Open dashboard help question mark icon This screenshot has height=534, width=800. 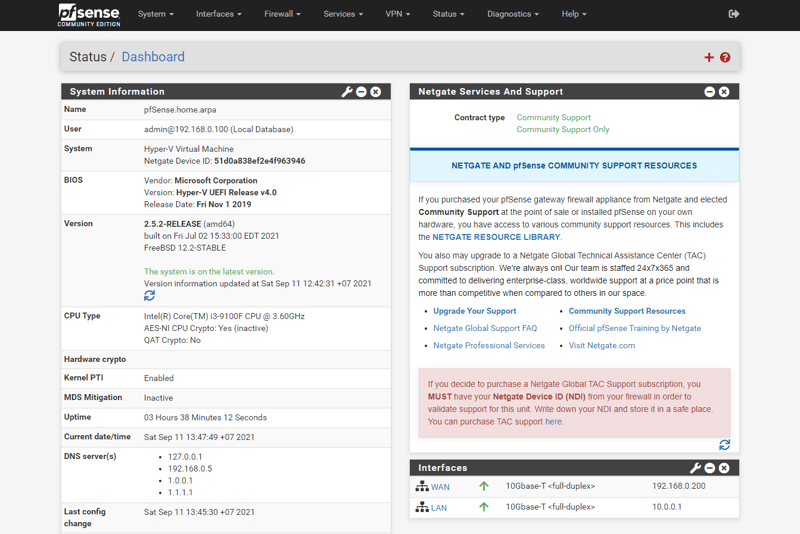pyautogui.click(x=725, y=57)
